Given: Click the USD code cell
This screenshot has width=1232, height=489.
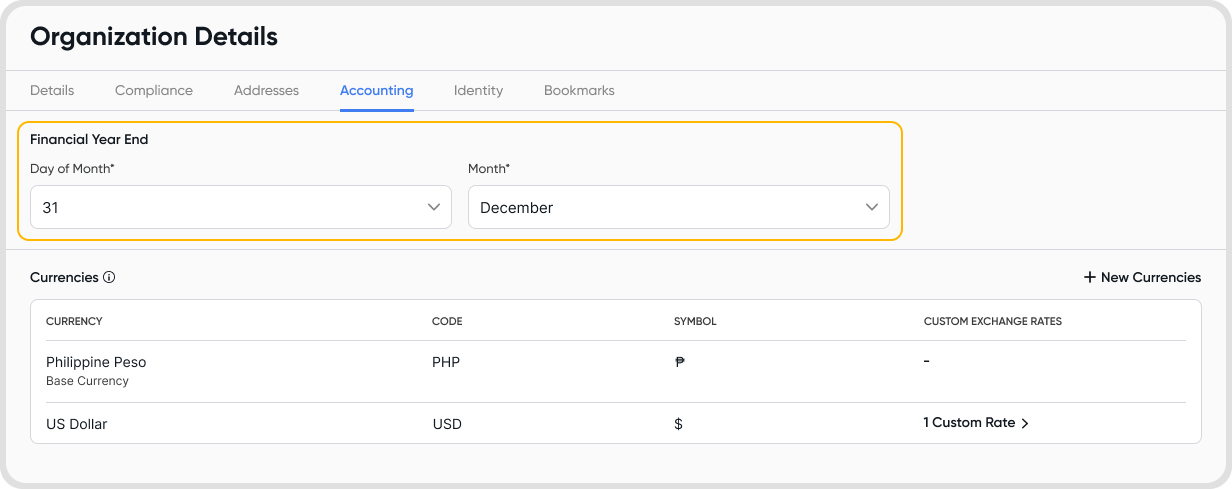Looking at the screenshot, I should click(447, 424).
